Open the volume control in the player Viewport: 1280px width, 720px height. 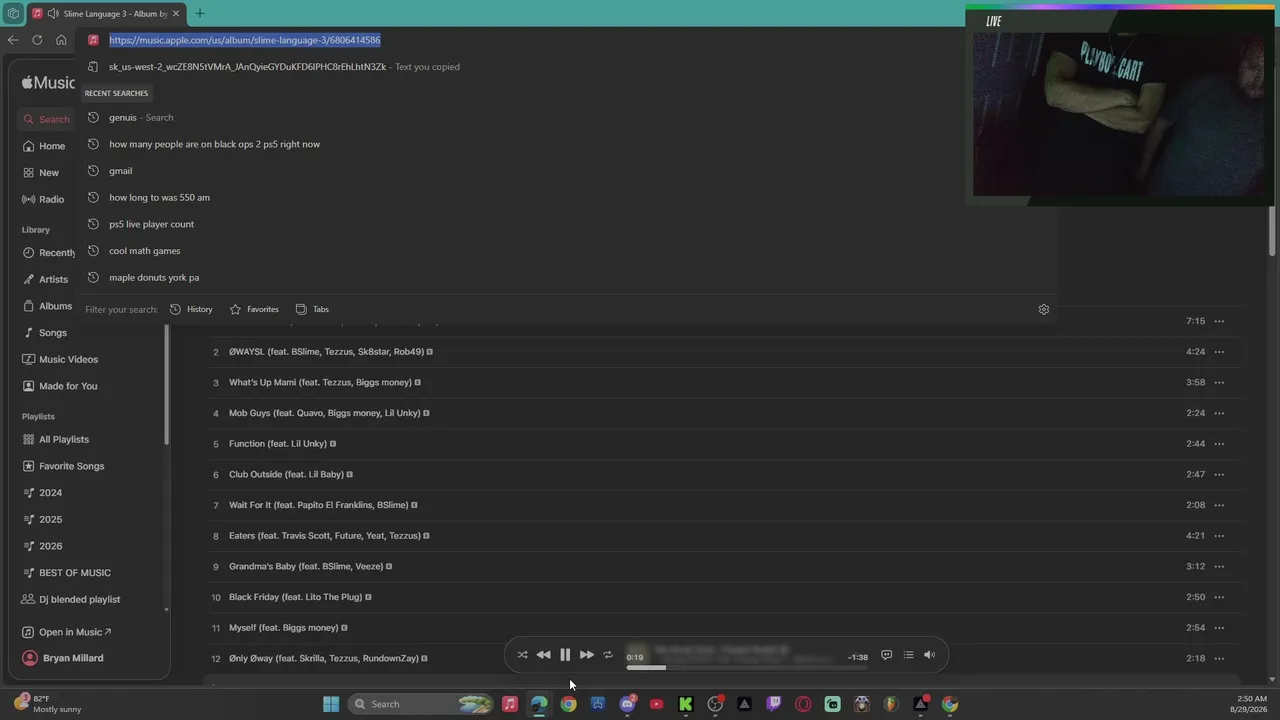929,655
